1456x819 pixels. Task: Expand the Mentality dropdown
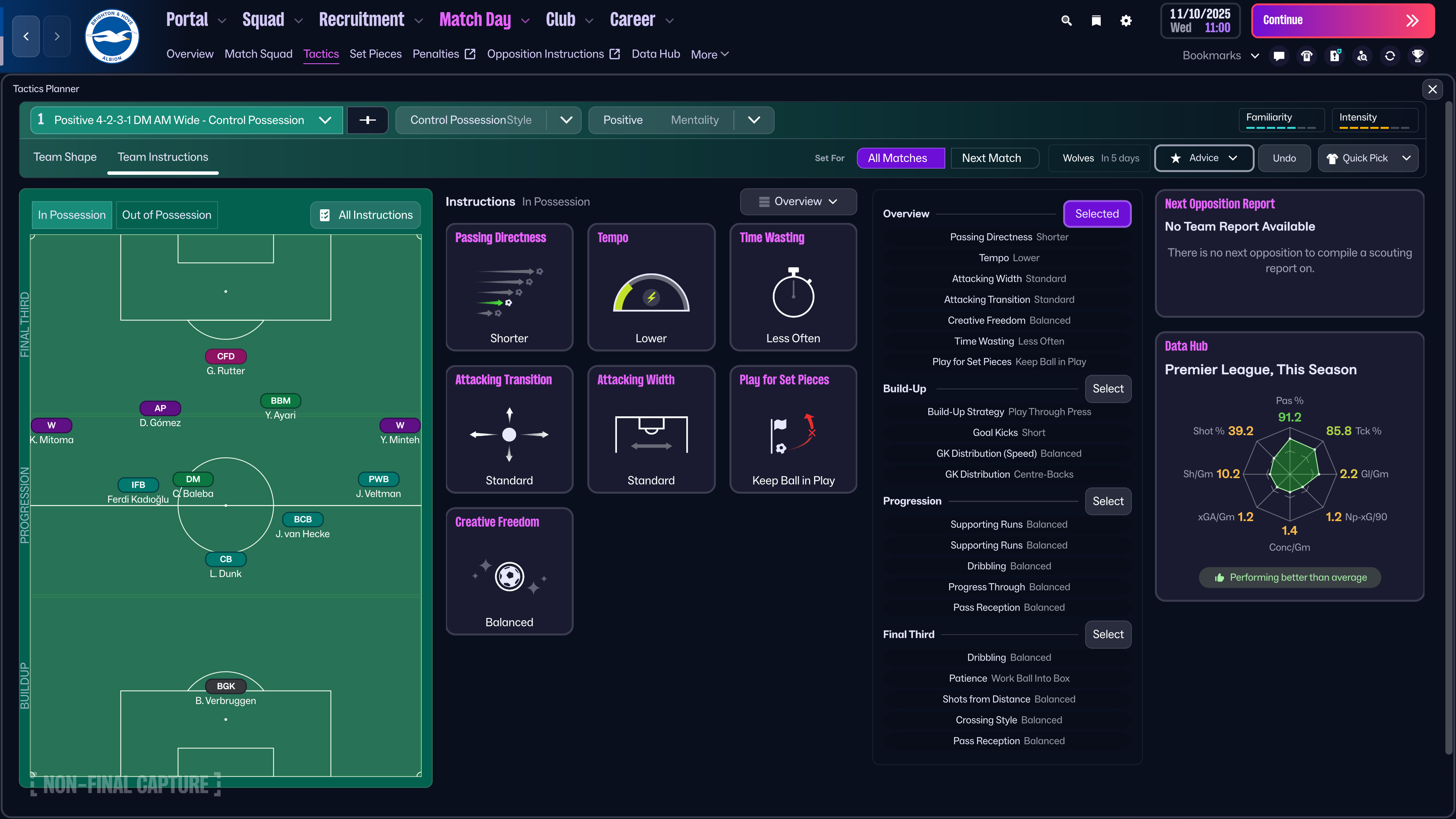(x=754, y=120)
